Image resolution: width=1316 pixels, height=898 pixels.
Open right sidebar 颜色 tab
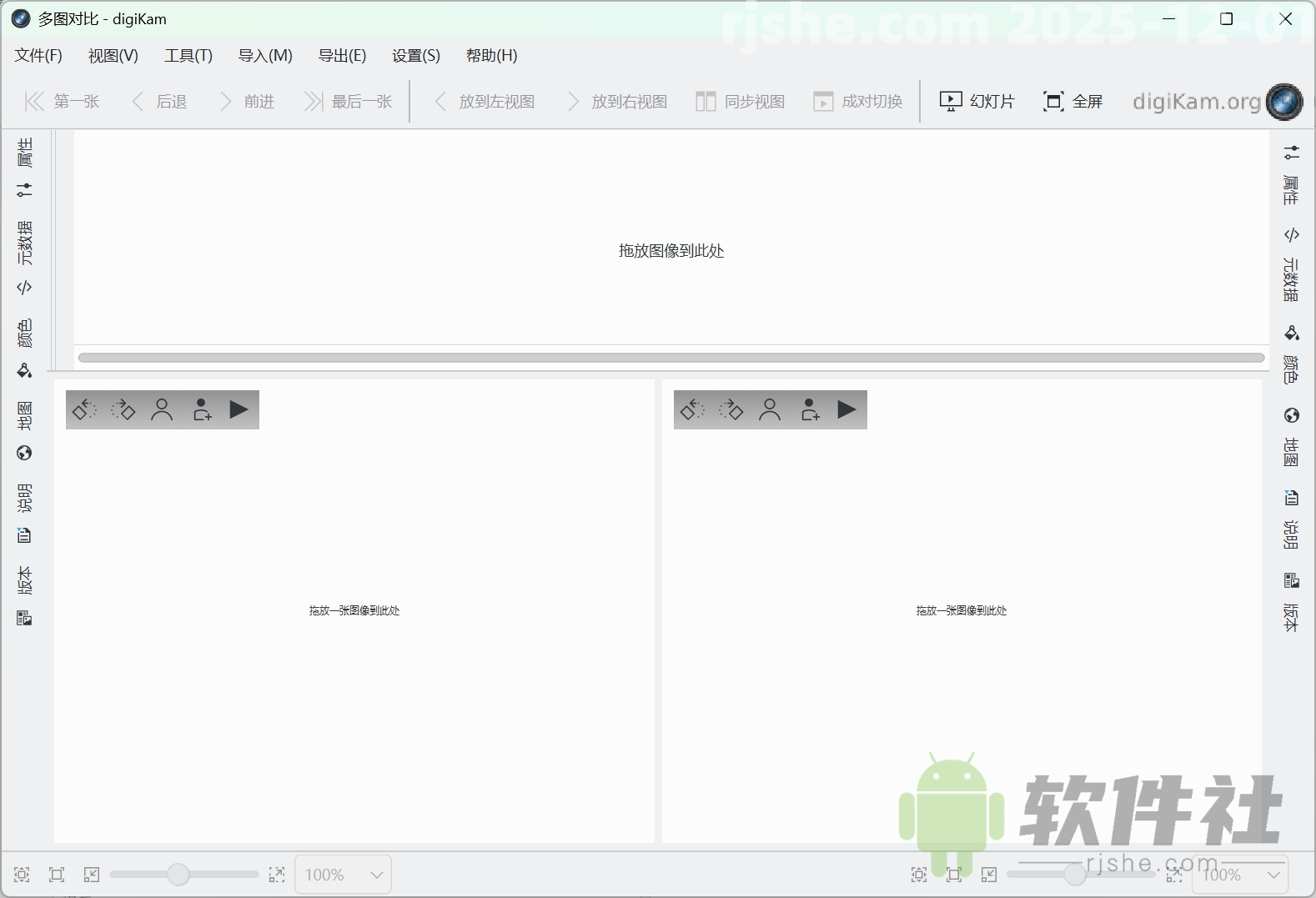(1291, 355)
